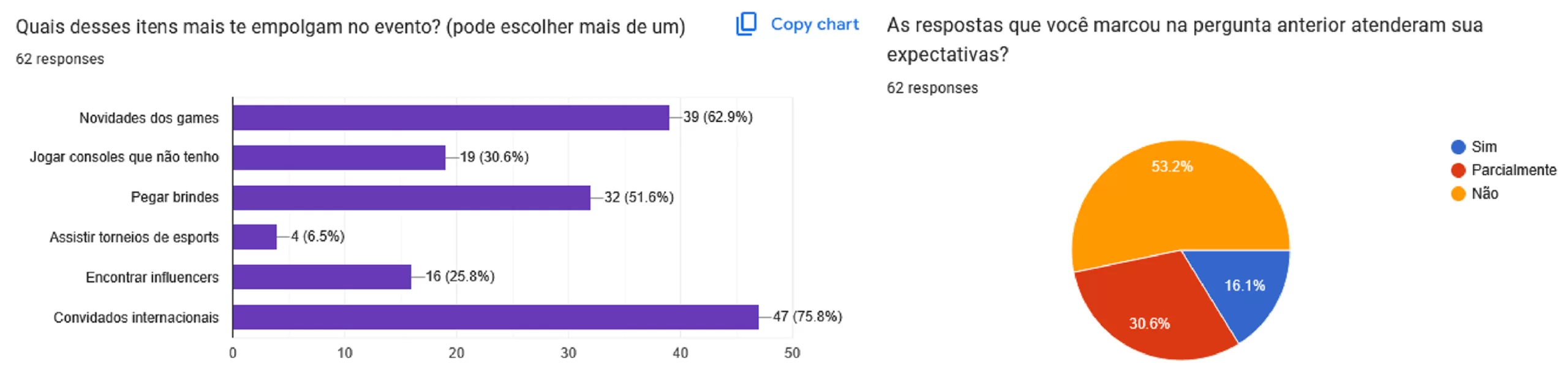Click the orange Não legend dot

tap(1458, 194)
